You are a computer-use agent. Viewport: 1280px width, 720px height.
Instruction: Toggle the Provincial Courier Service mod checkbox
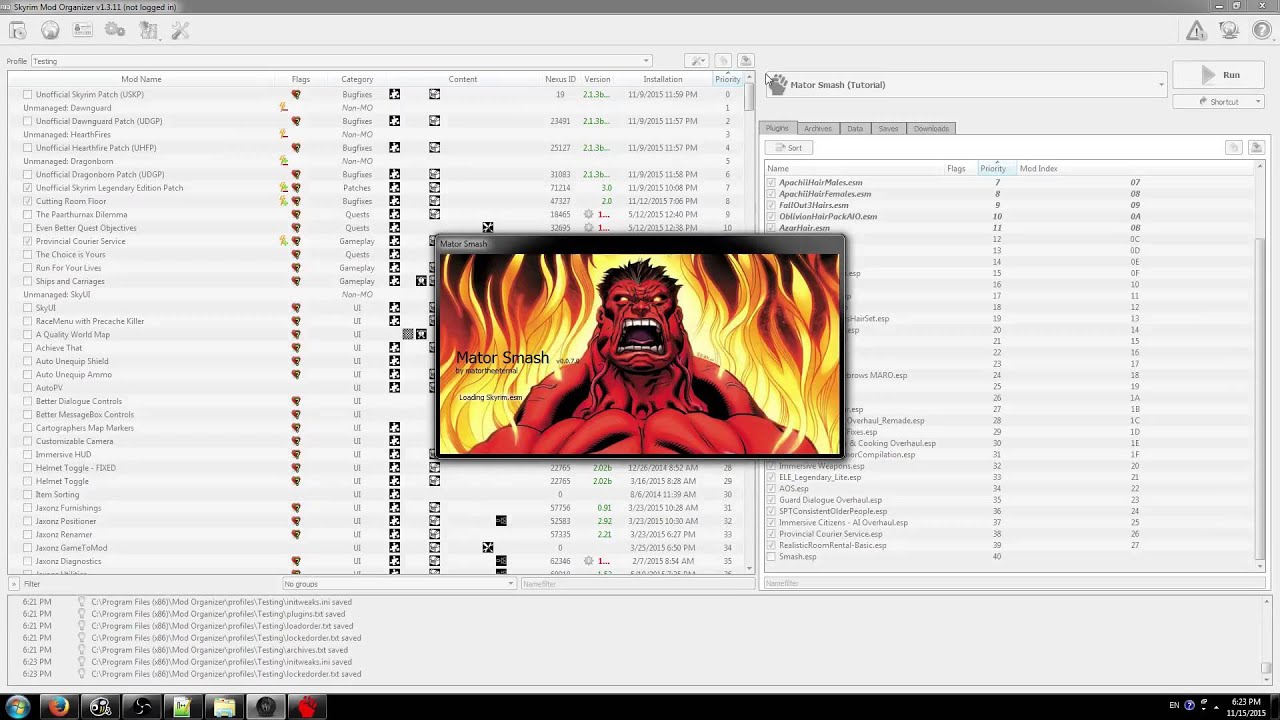28,241
